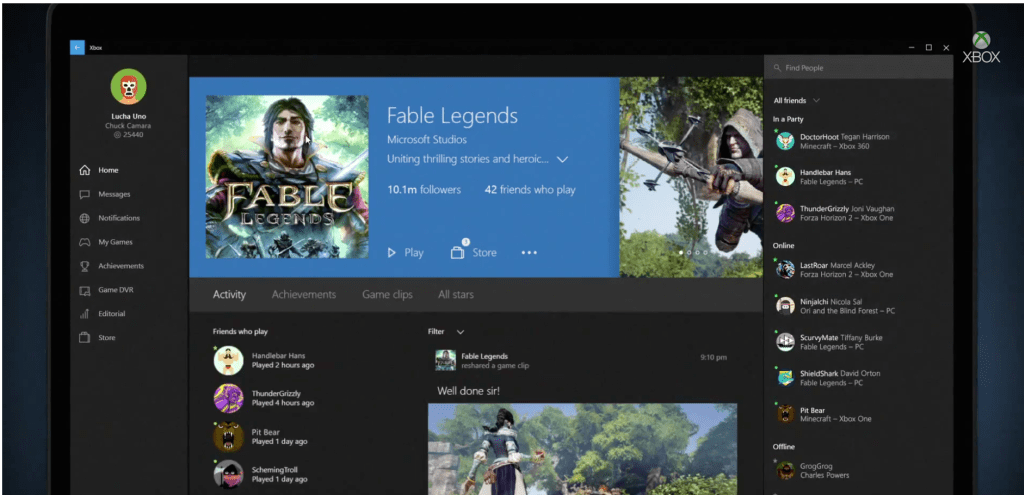
Task: Open Microsoft Studios publisher link
Action: 426,140
